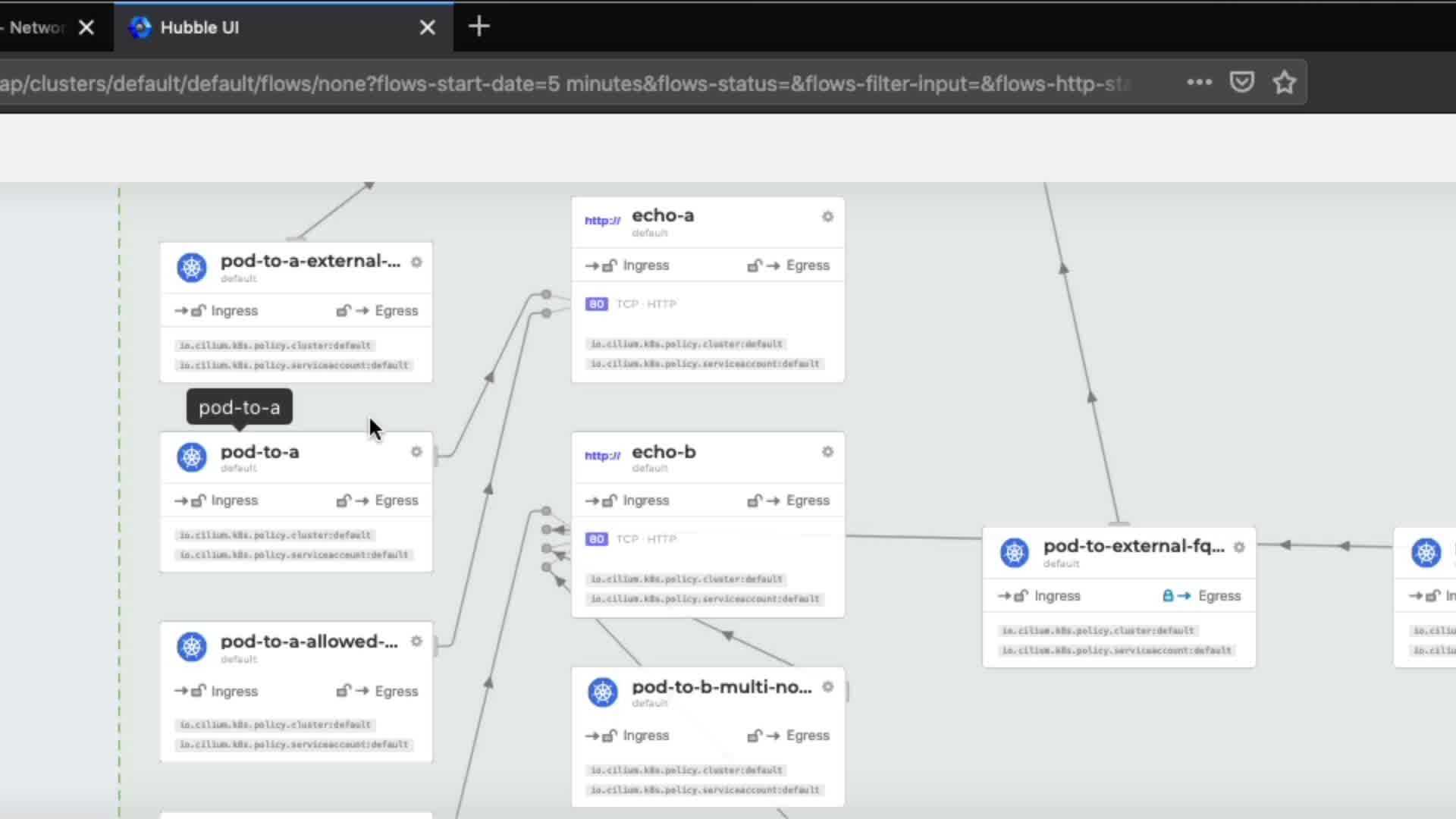The height and width of the screenshot is (819, 1456).
Task: Click the gear icon on echo-b card
Action: click(x=827, y=452)
